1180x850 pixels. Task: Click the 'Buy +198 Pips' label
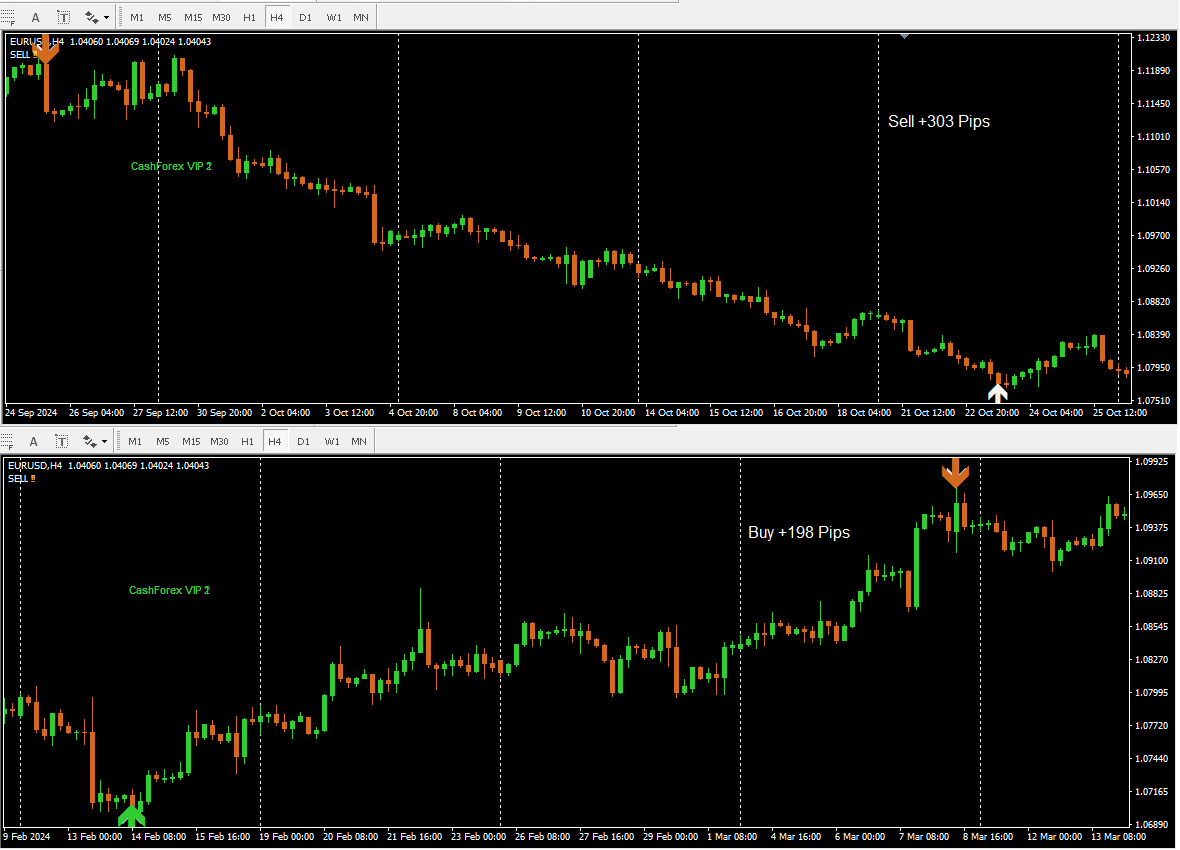[x=798, y=532]
